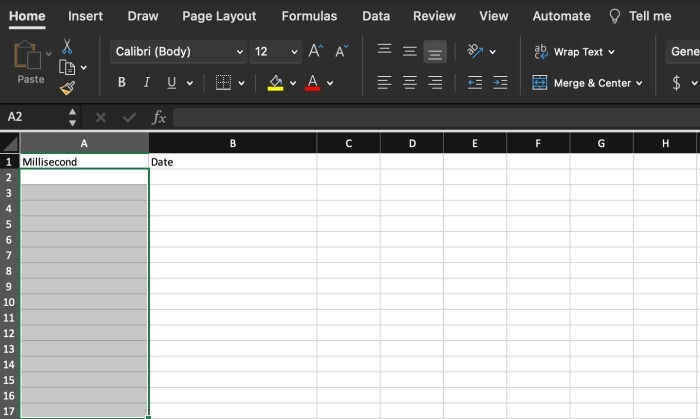Click the Paste clipboard icon
The image size is (700, 419).
pos(27,55)
